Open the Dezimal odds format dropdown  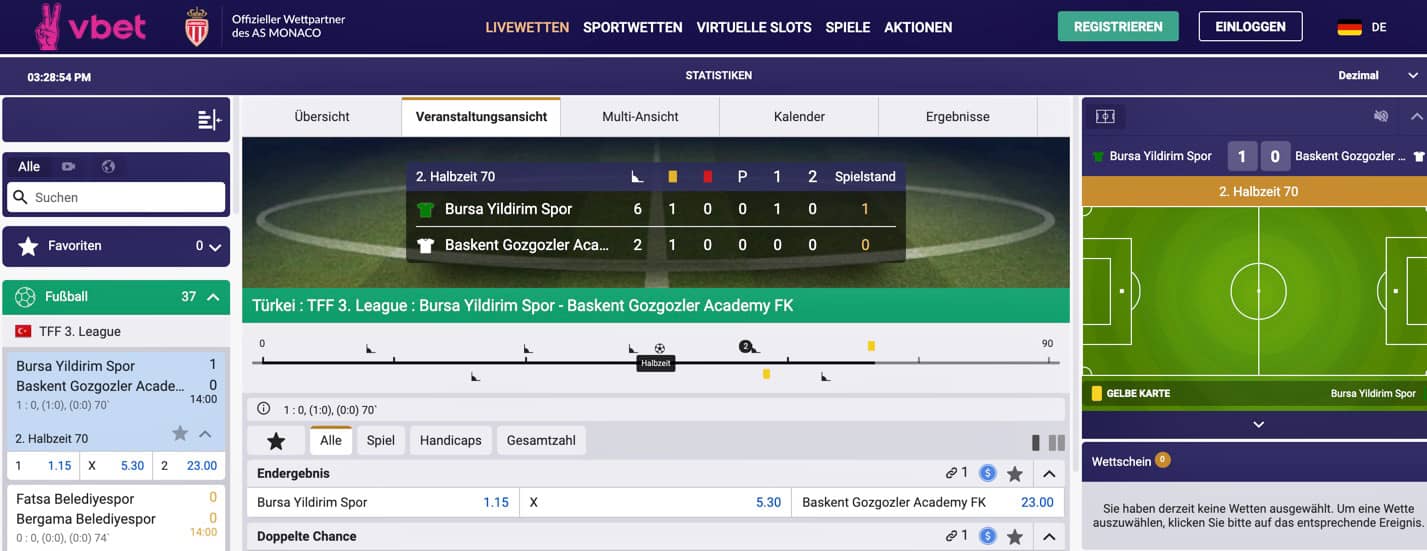[x=1378, y=75]
